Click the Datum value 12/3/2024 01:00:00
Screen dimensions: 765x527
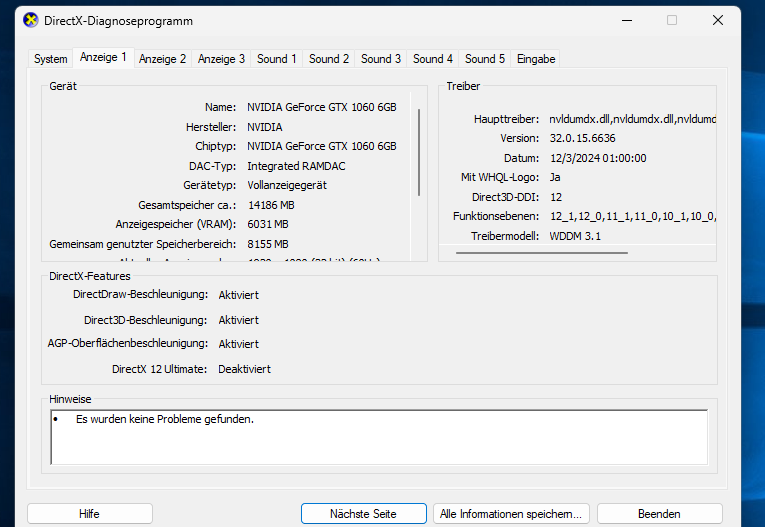[598, 158]
